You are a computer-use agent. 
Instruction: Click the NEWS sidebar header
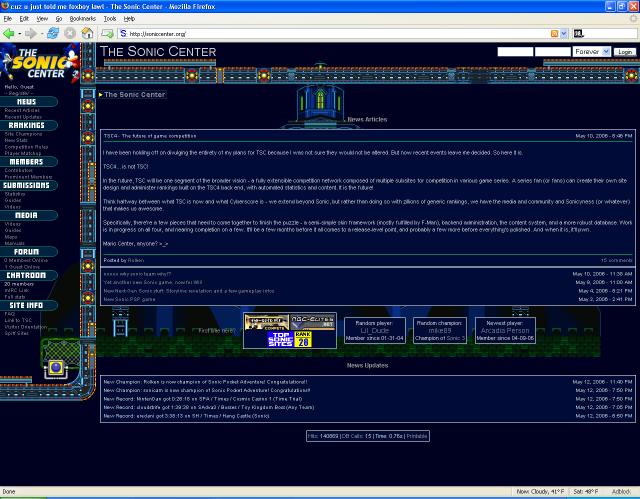tap(27, 102)
